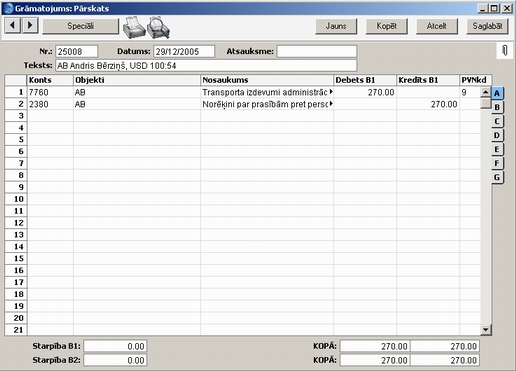Open print preview magnifier icon
Screen dimensions: 516x371
coord(159,27)
